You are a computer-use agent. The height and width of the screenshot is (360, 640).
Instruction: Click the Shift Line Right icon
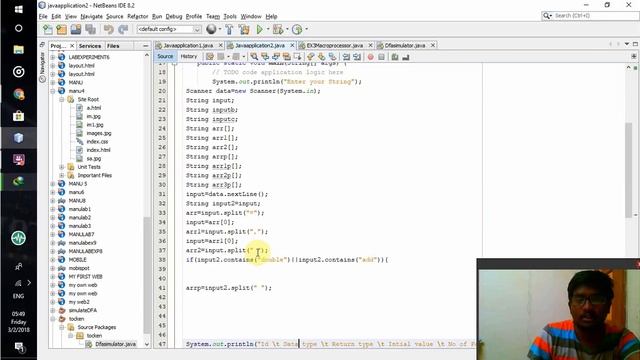(x=357, y=57)
